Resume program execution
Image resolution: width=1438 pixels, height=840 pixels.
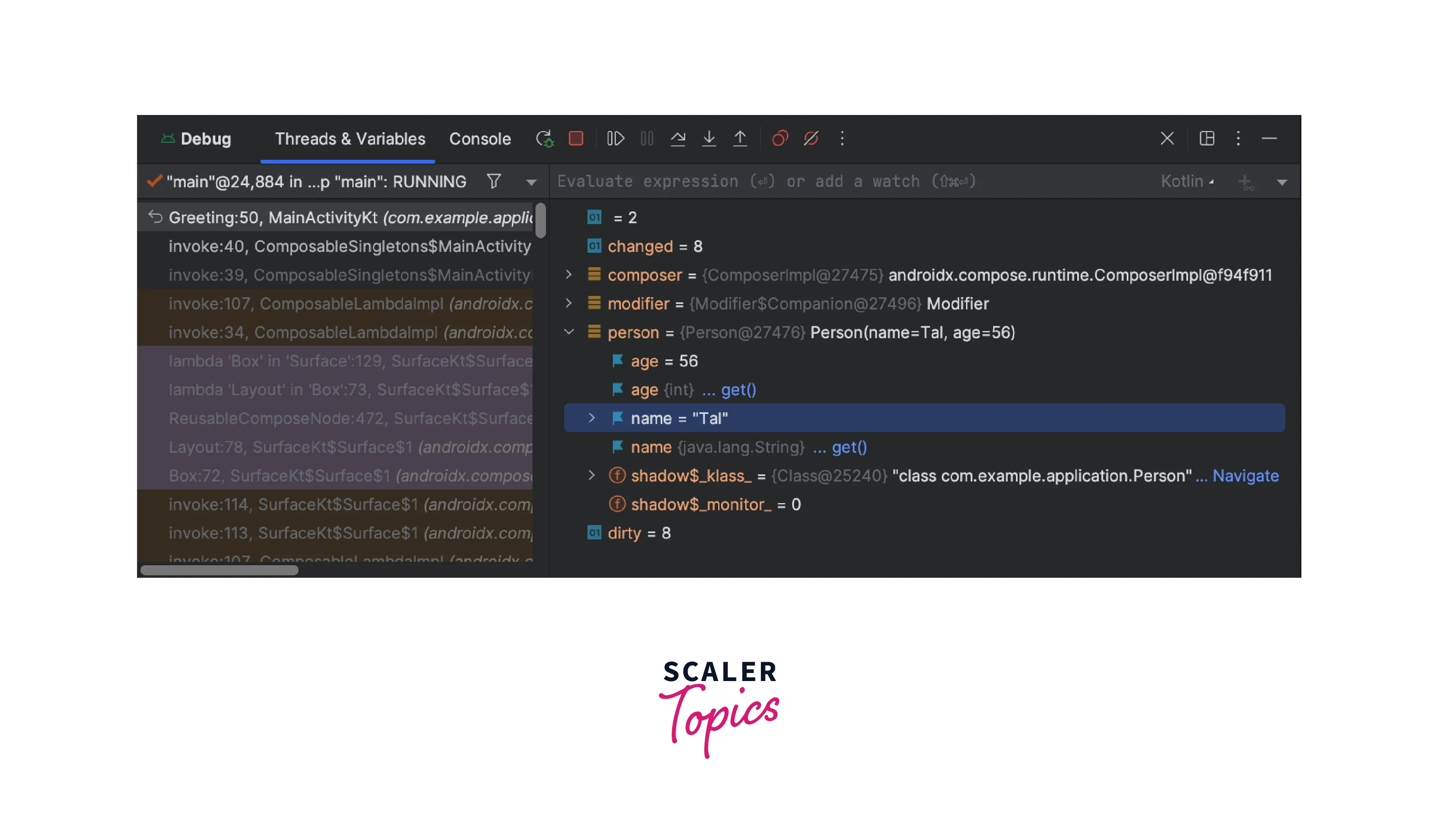pyautogui.click(x=616, y=139)
